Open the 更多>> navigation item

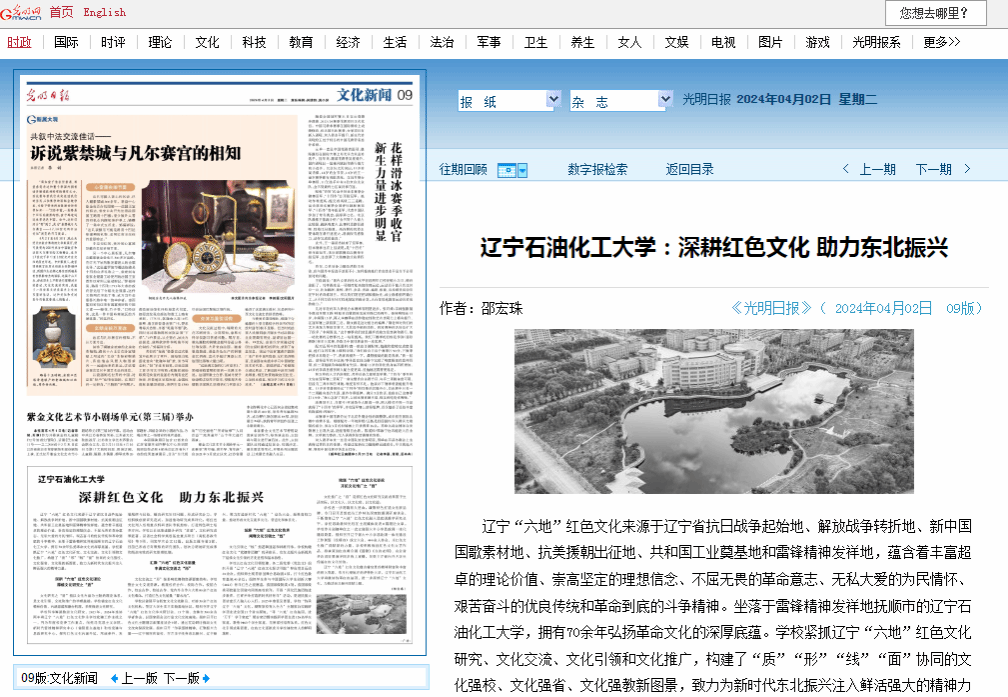941,42
